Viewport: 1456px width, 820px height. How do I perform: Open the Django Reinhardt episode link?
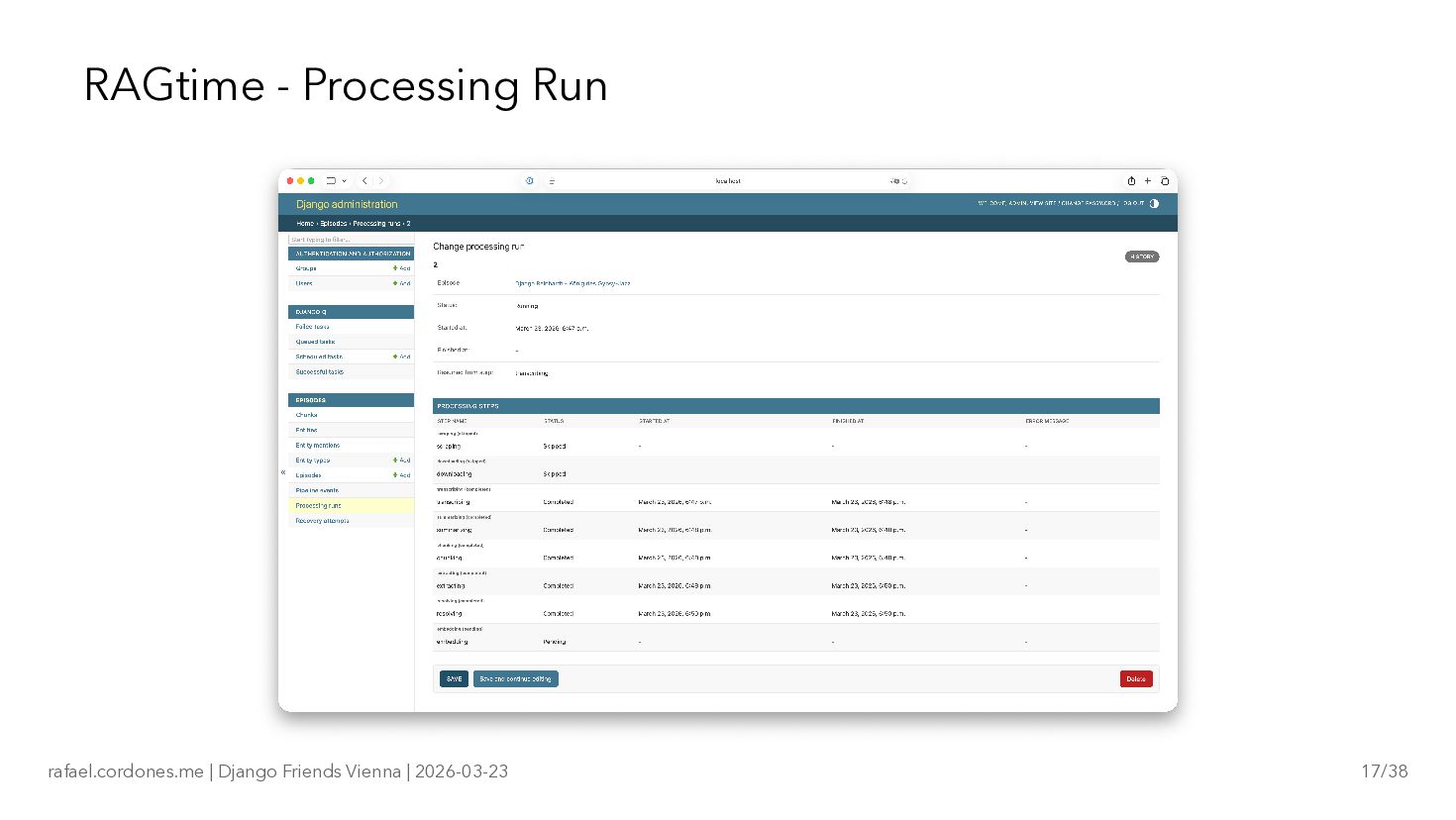572,283
